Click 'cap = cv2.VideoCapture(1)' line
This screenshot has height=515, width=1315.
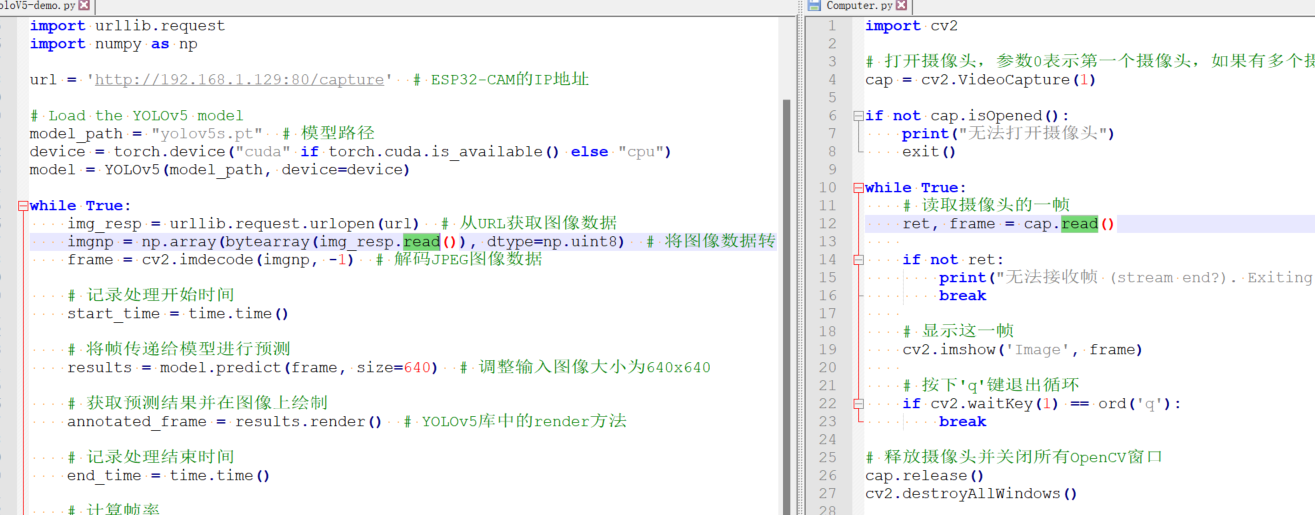pyautogui.click(x=981, y=80)
